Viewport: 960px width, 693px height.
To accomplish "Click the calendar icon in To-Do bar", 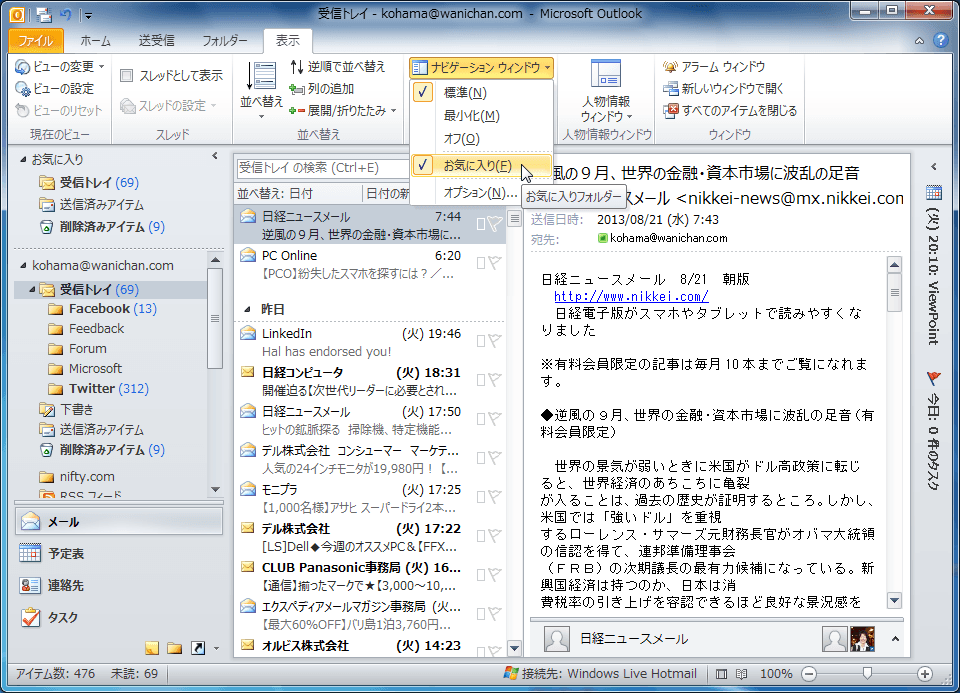I will (x=934, y=193).
